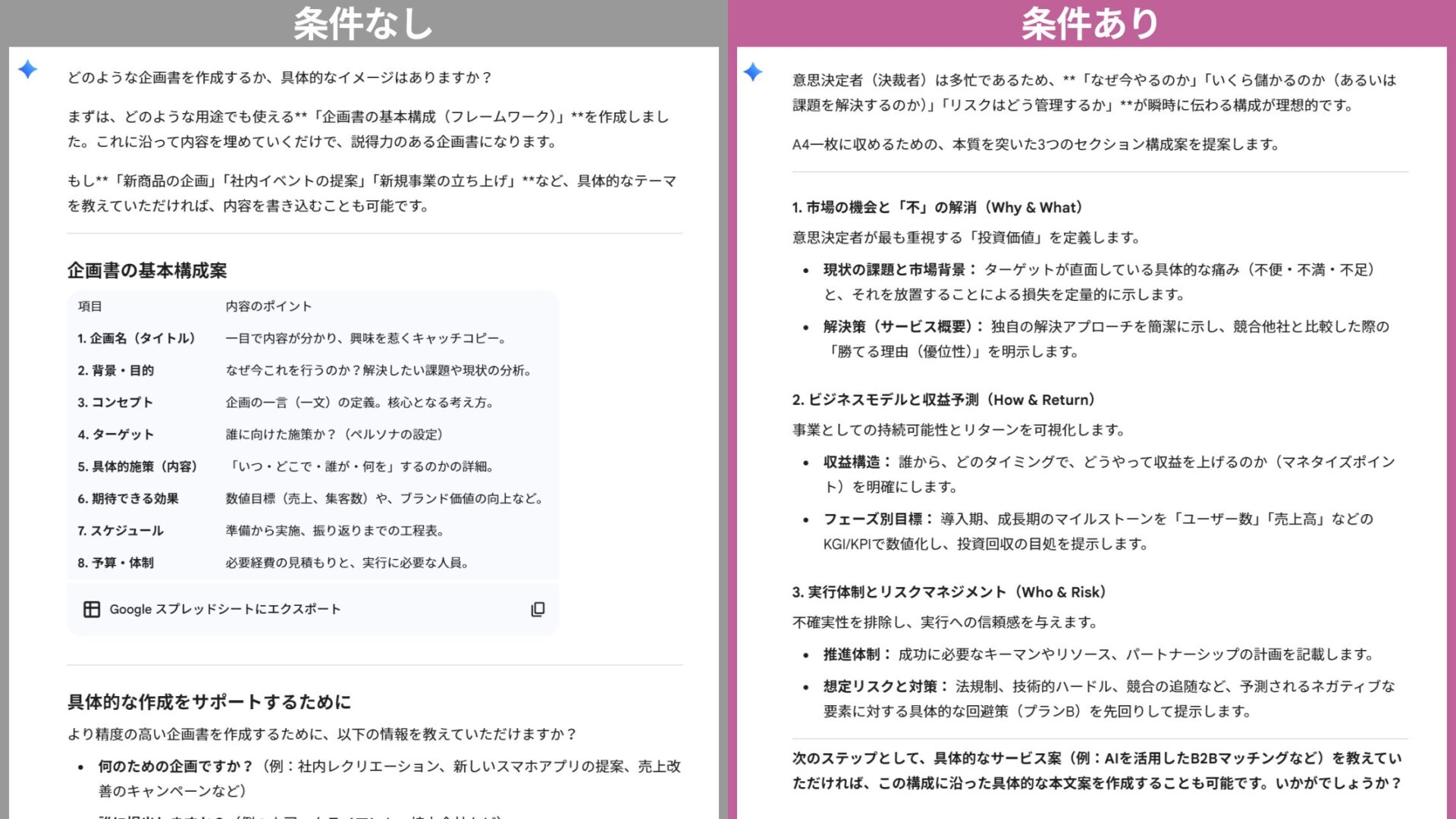Select heading 具体的な作成をサポートするために
The width and height of the screenshot is (1456, 819).
pyautogui.click(x=210, y=703)
